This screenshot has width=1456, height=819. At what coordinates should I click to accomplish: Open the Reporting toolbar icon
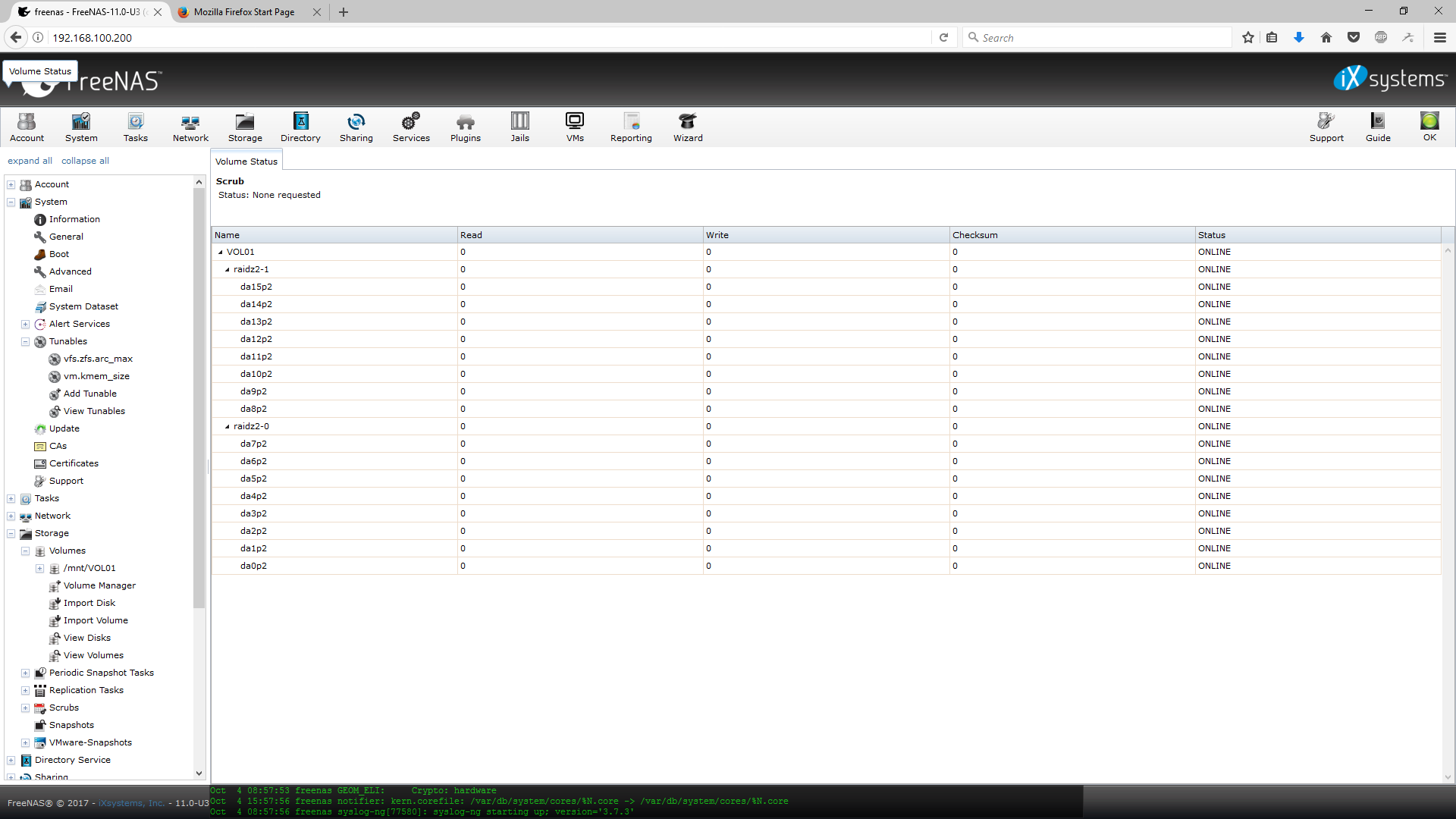[631, 127]
